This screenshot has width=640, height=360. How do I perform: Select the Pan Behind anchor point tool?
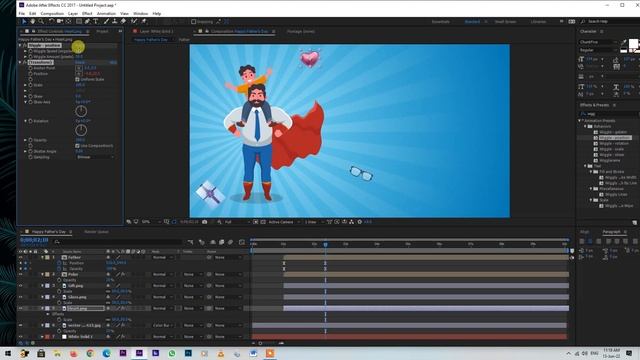[69, 21]
